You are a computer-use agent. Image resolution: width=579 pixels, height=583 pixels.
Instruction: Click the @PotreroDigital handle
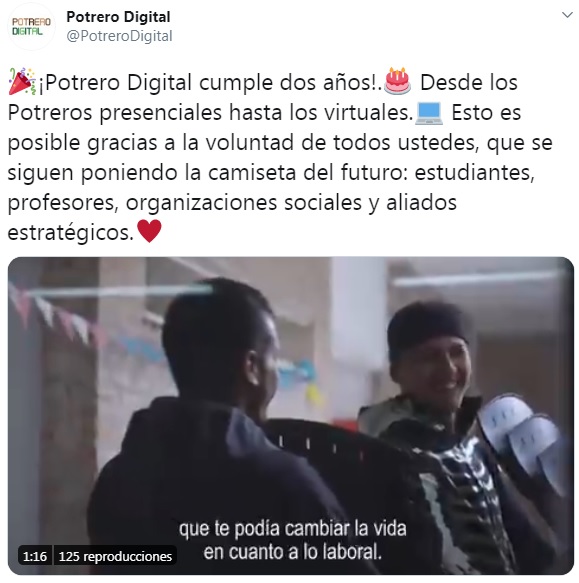point(119,36)
